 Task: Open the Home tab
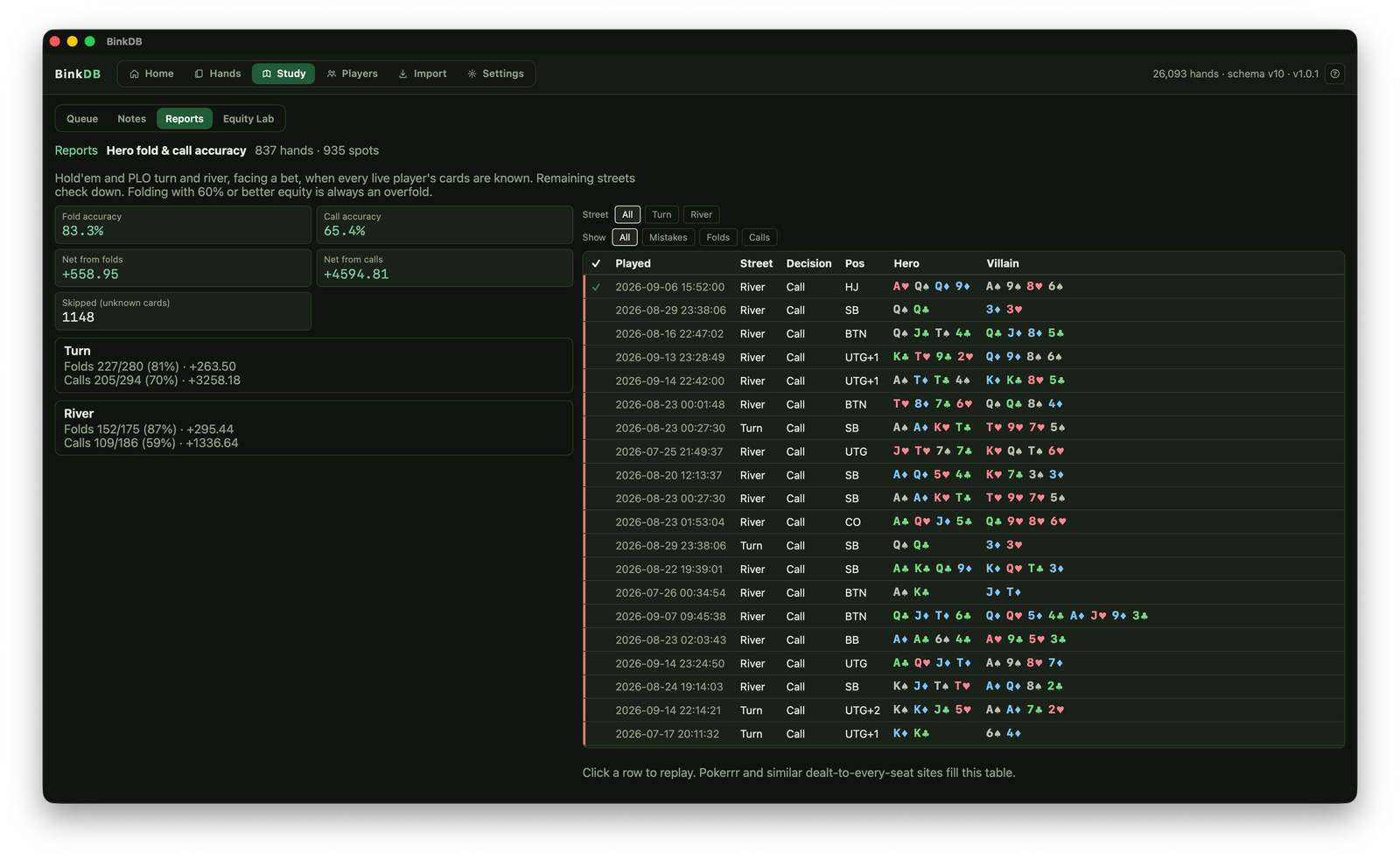(x=151, y=73)
